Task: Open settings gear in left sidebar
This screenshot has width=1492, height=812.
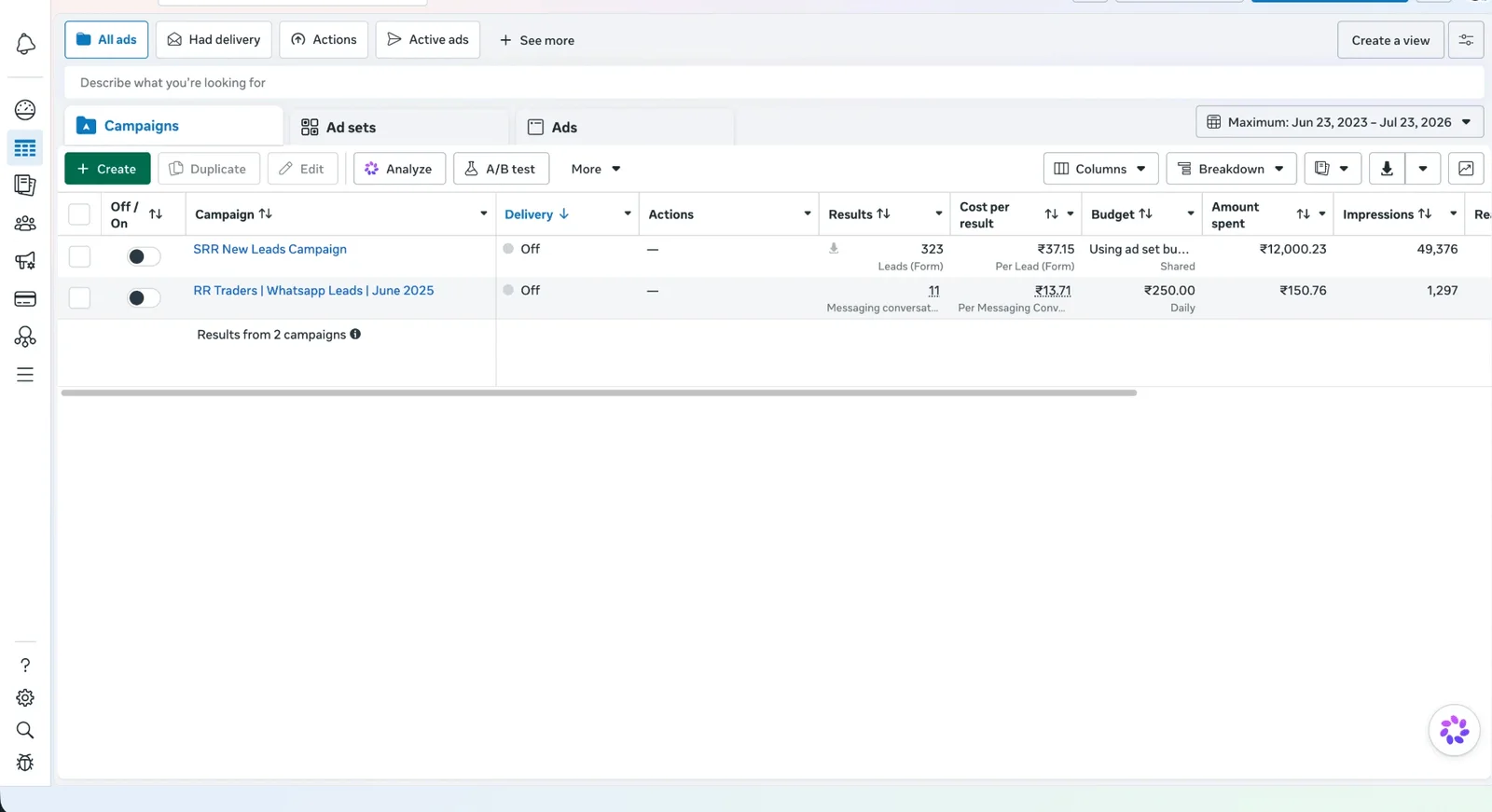Action: click(x=25, y=697)
